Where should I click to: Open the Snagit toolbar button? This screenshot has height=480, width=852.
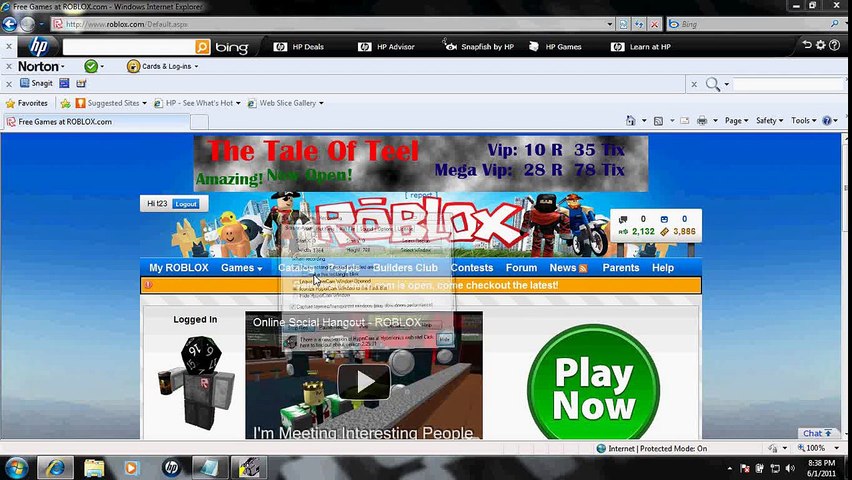coord(36,83)
